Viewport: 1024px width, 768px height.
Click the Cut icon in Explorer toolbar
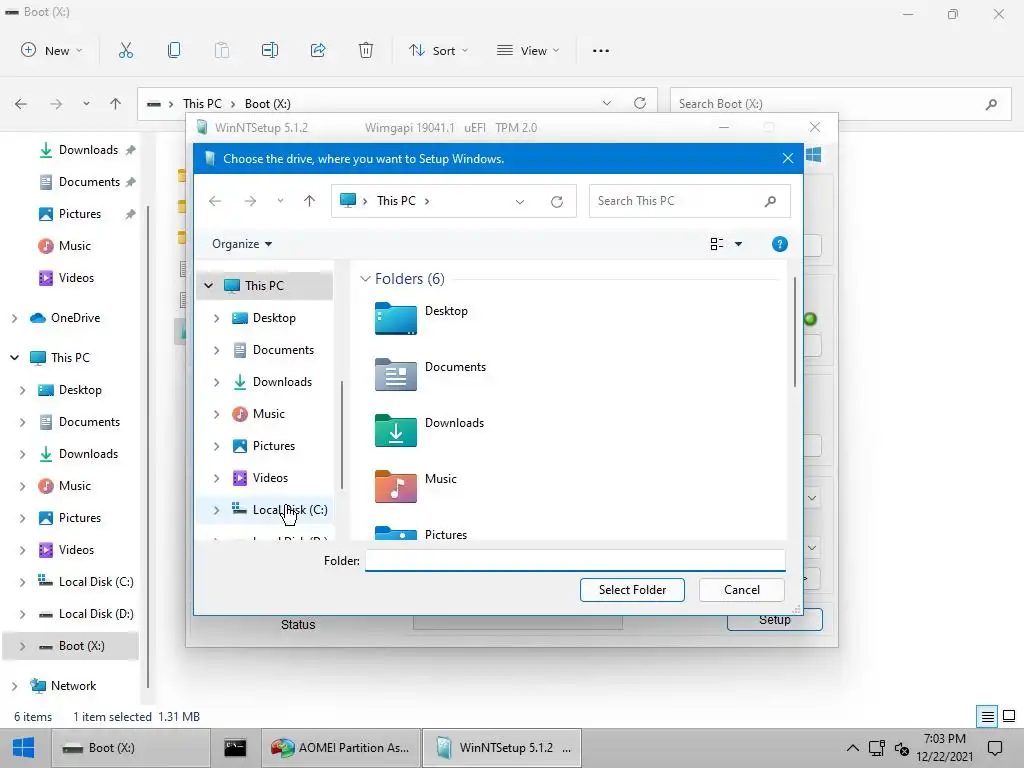pos(125,50)
